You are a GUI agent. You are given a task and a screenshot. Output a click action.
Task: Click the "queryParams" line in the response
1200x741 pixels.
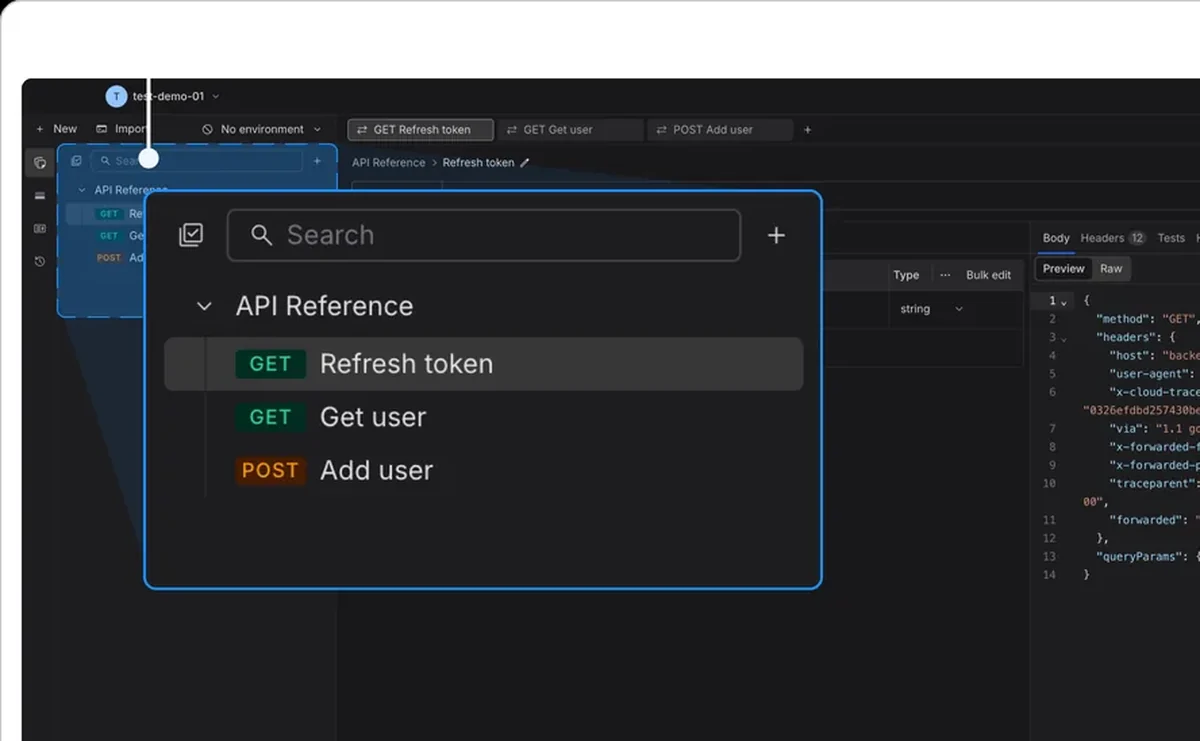click(x=1147, y=556)
